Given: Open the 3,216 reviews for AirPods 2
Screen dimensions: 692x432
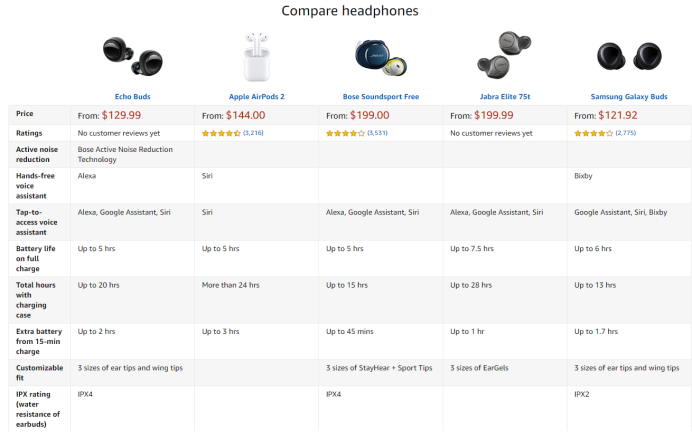Looking at the screenshot, I should coord(253,133).
